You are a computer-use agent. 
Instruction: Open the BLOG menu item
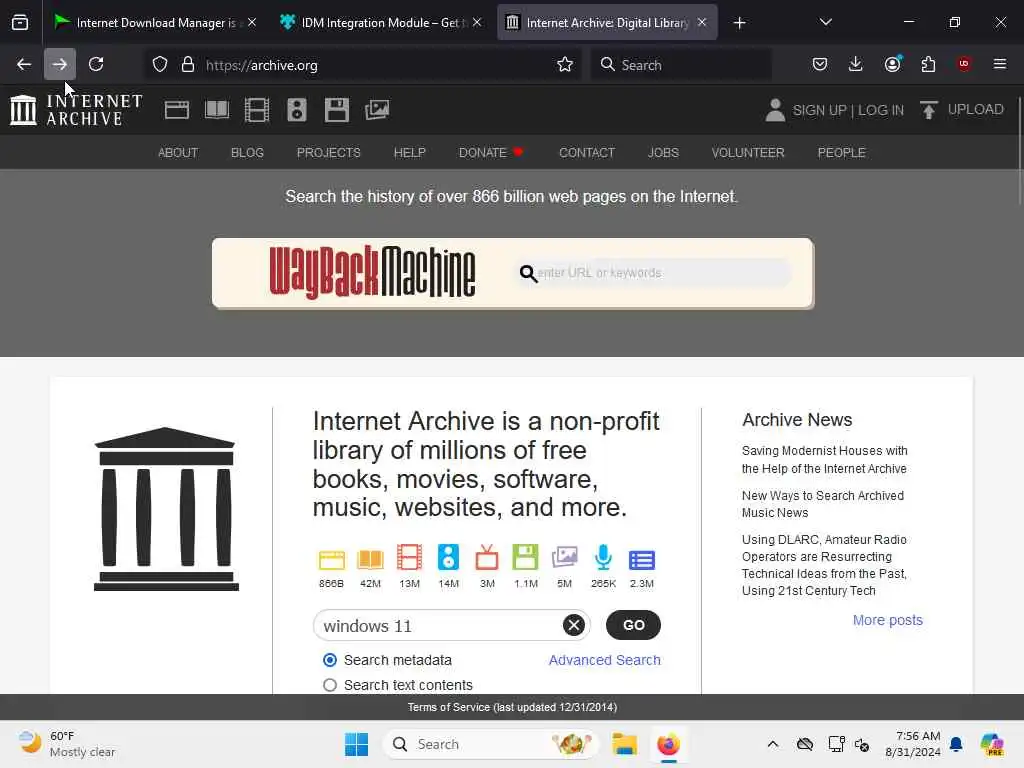coord(247,152)
